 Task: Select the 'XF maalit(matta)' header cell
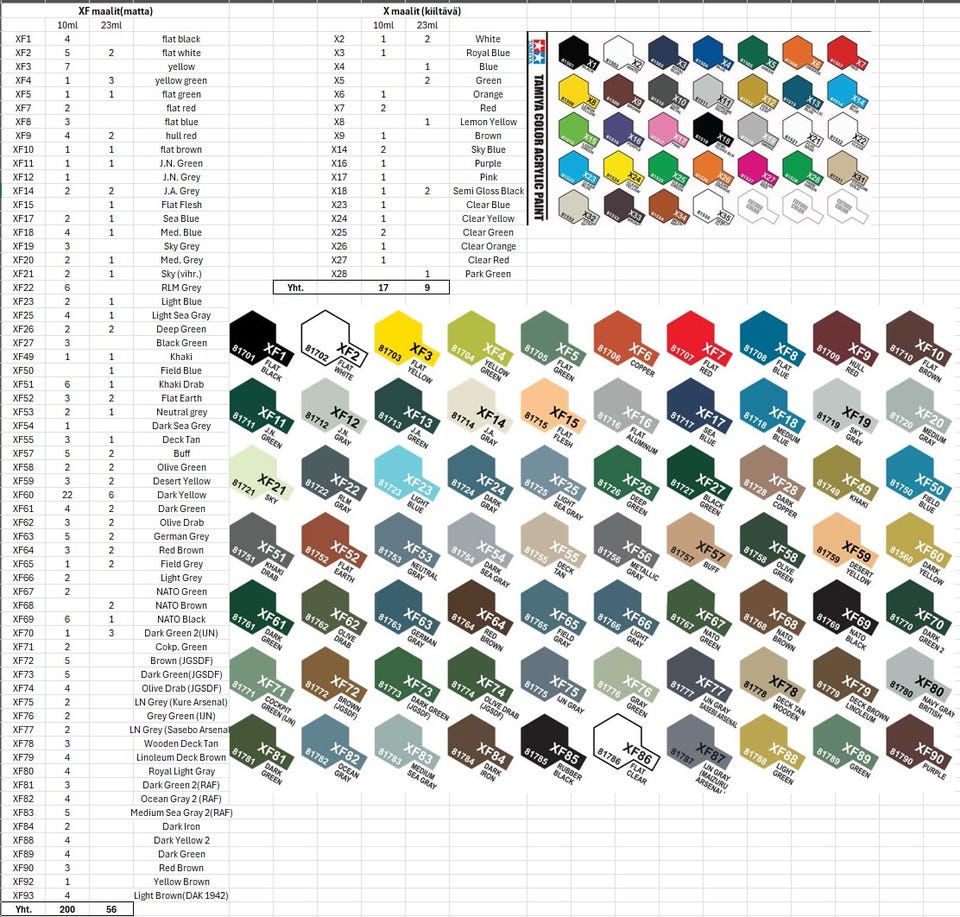(116, 11)
